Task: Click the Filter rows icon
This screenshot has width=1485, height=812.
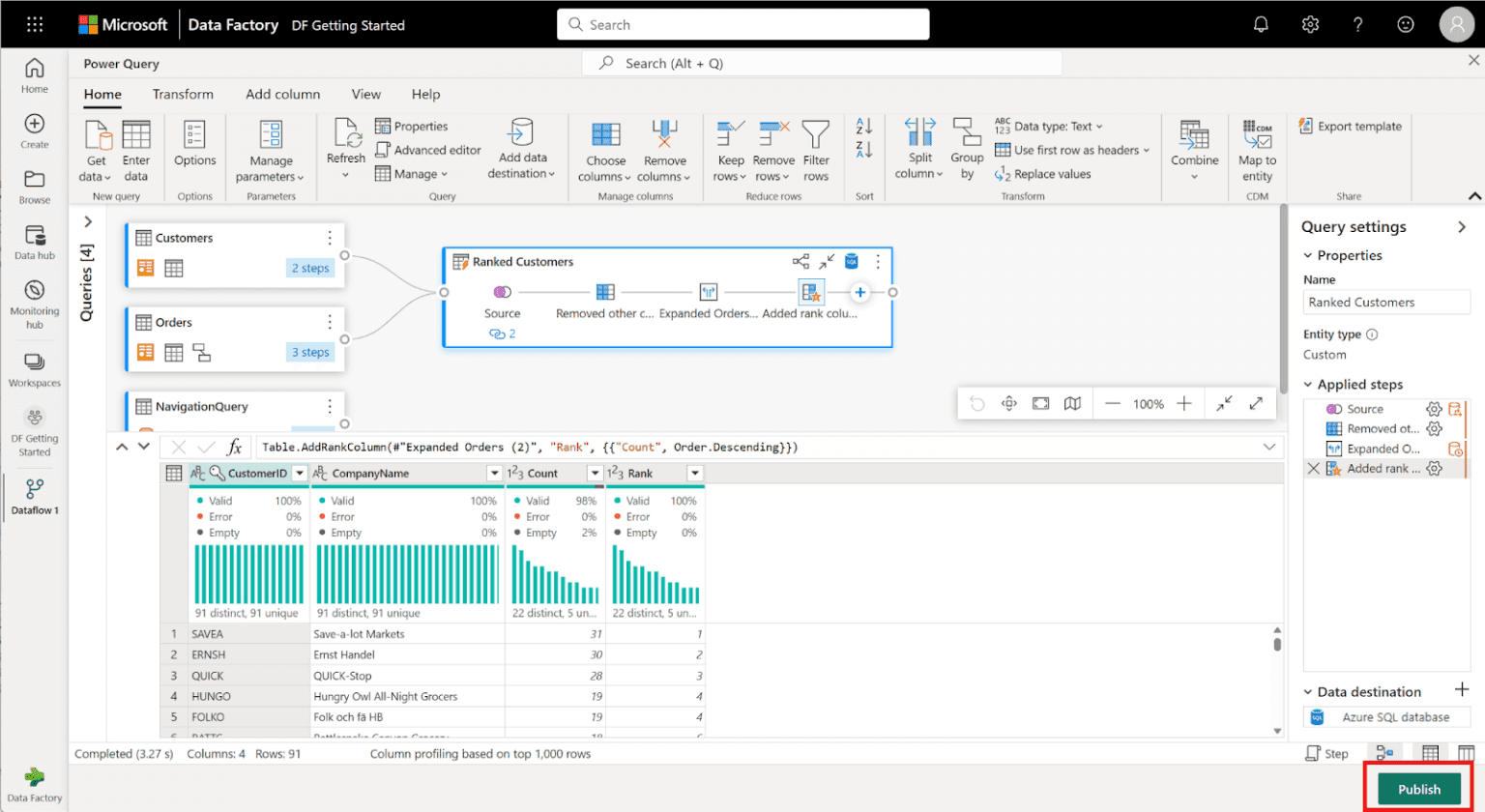Action: pos(816,147)
